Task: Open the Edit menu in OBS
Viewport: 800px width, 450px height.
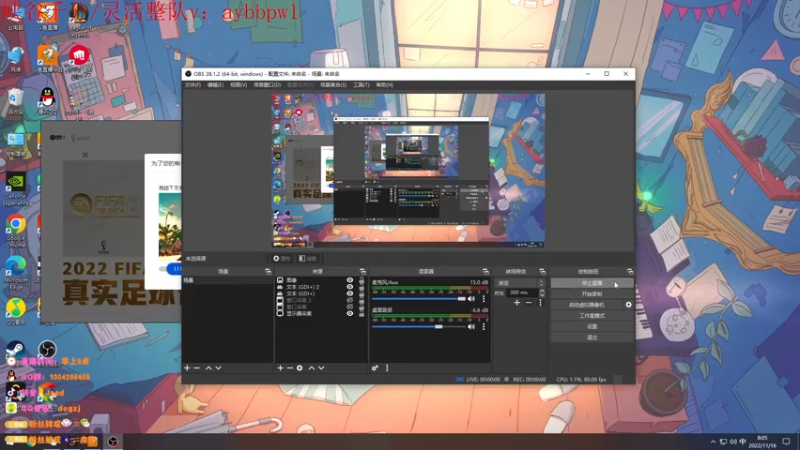Action: point(215,85)
